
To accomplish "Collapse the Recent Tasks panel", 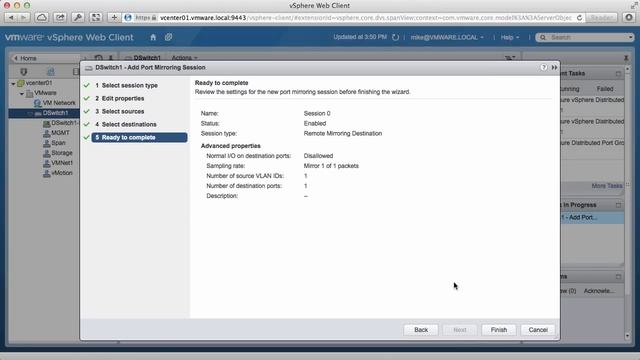I will click(618, 74).
